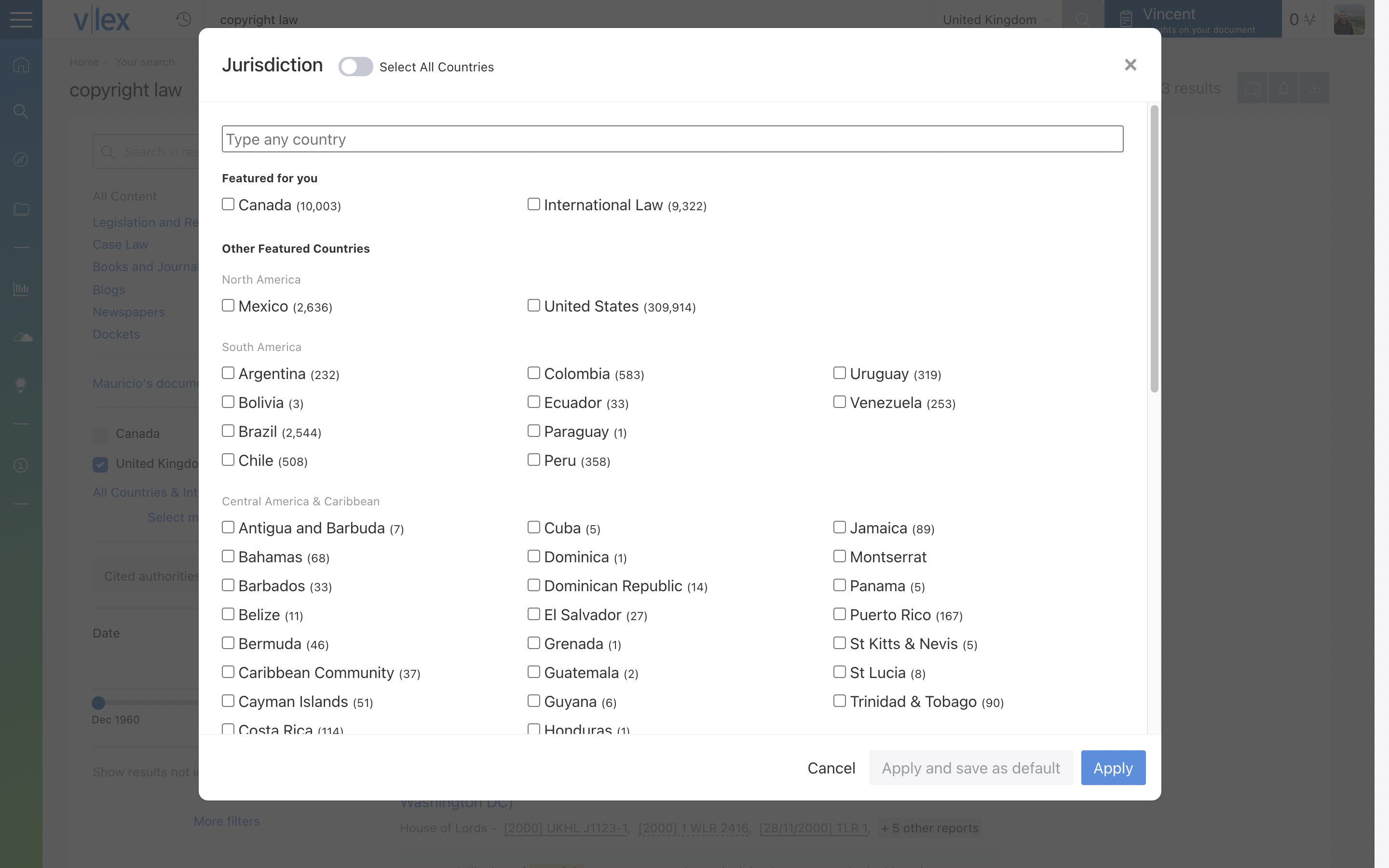Open the United Kingdom jurisdiction dropdown in header
The width and height of the screenshot is (1389, 868).
(x=996, y=19)
